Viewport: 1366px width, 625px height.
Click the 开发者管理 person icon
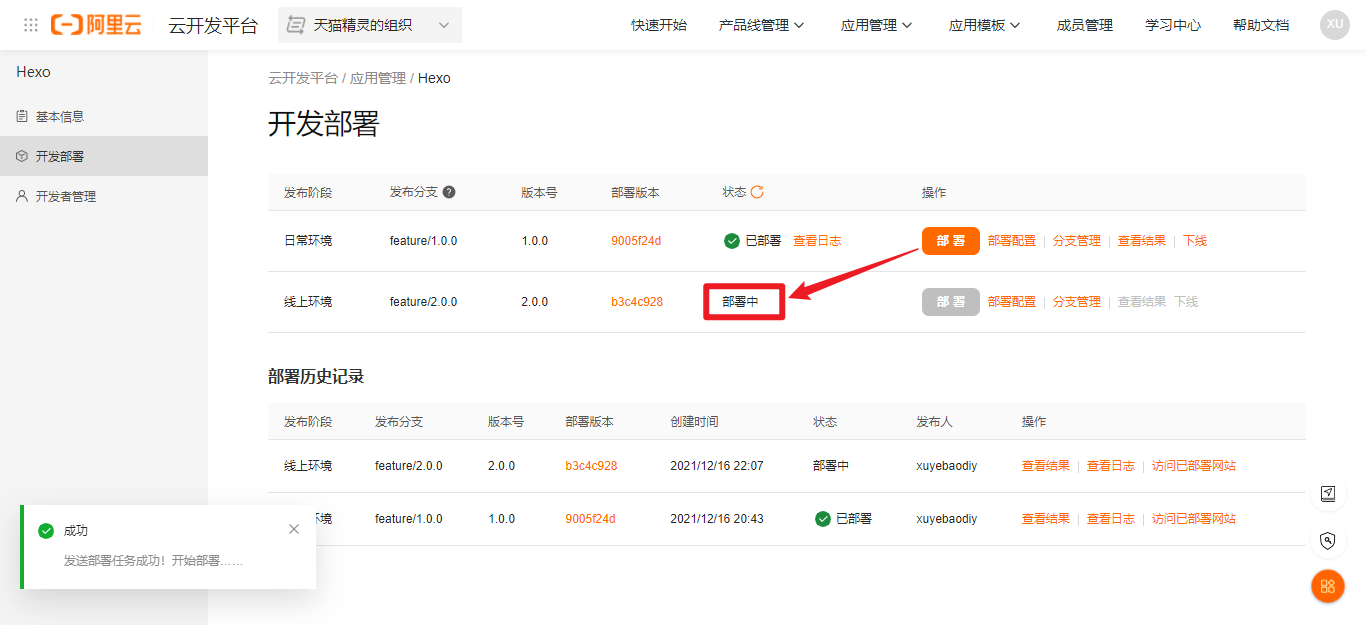tap(22, 196)
